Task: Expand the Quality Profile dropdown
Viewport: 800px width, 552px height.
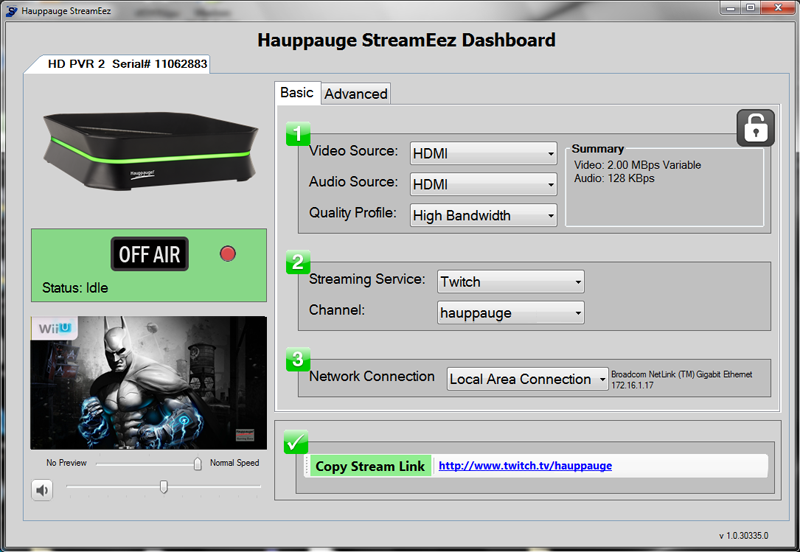Action: [x=484, y=215]
